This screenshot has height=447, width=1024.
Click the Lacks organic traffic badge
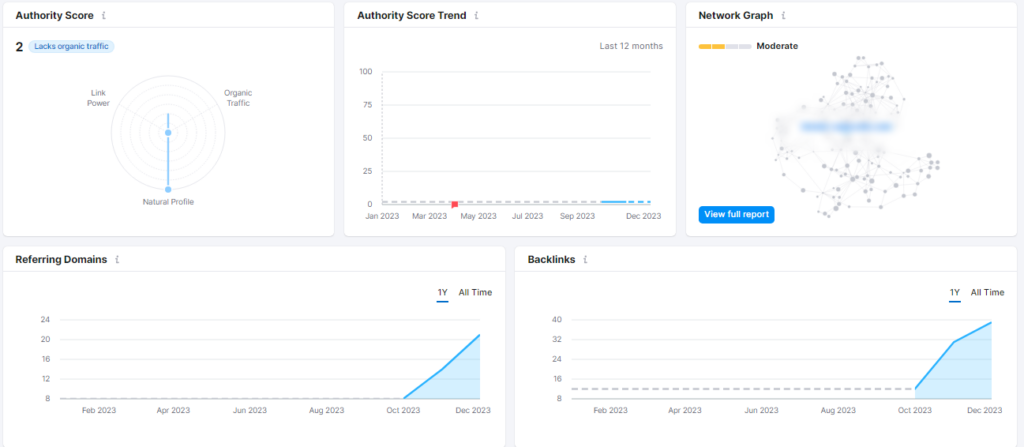pyautogui.click(x=71, y=46)
